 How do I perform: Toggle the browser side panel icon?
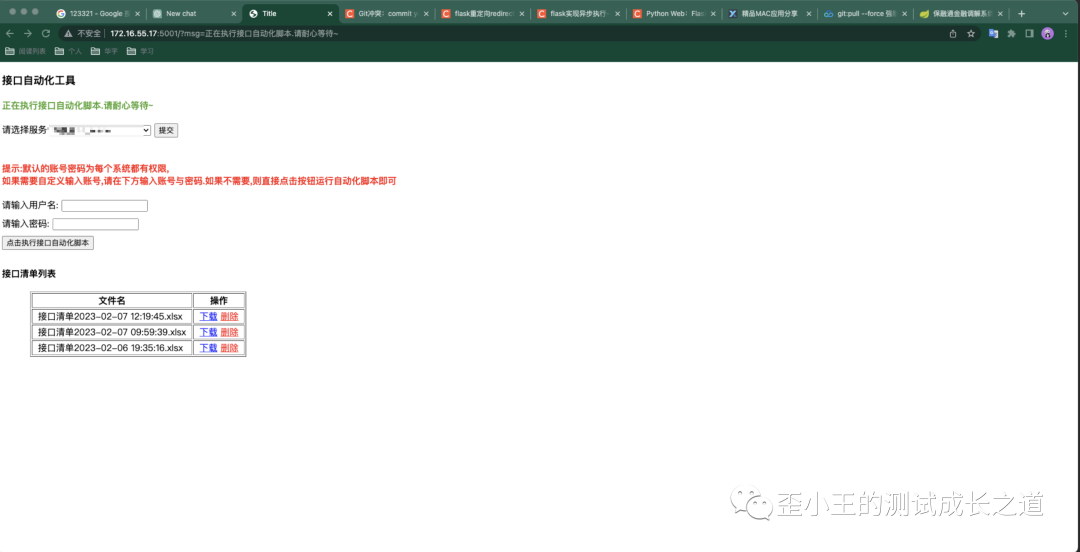pos(1029,33)
